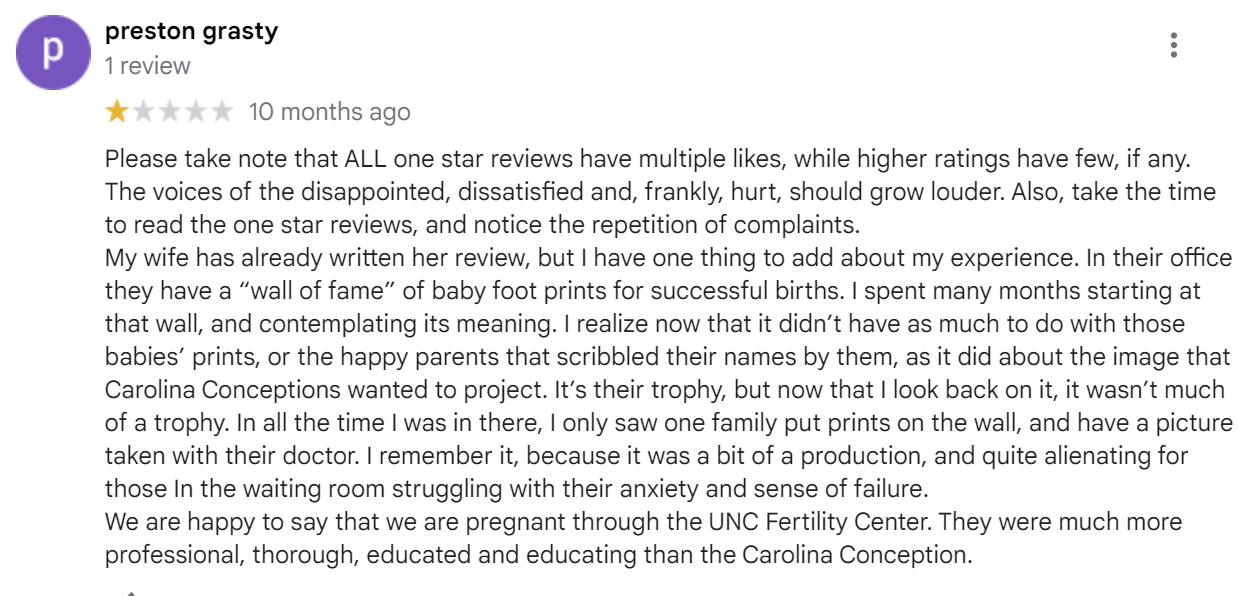Click the final line 'professional, thorough, educated'
The height and width of the screenshot is (596, 1241).
click(538, 554)
